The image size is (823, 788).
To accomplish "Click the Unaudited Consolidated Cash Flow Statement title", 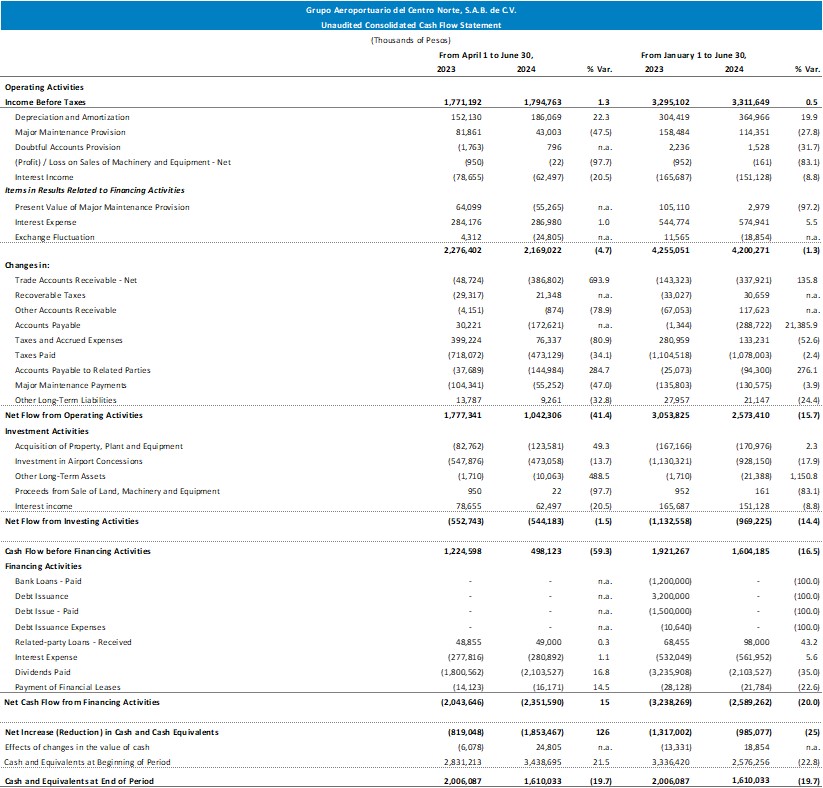I will pos(411,25).
